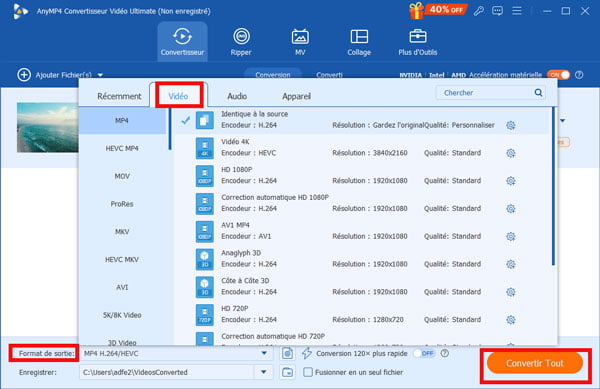
Task: Click the Enregistrer path field
Action: tap(167, 372)
